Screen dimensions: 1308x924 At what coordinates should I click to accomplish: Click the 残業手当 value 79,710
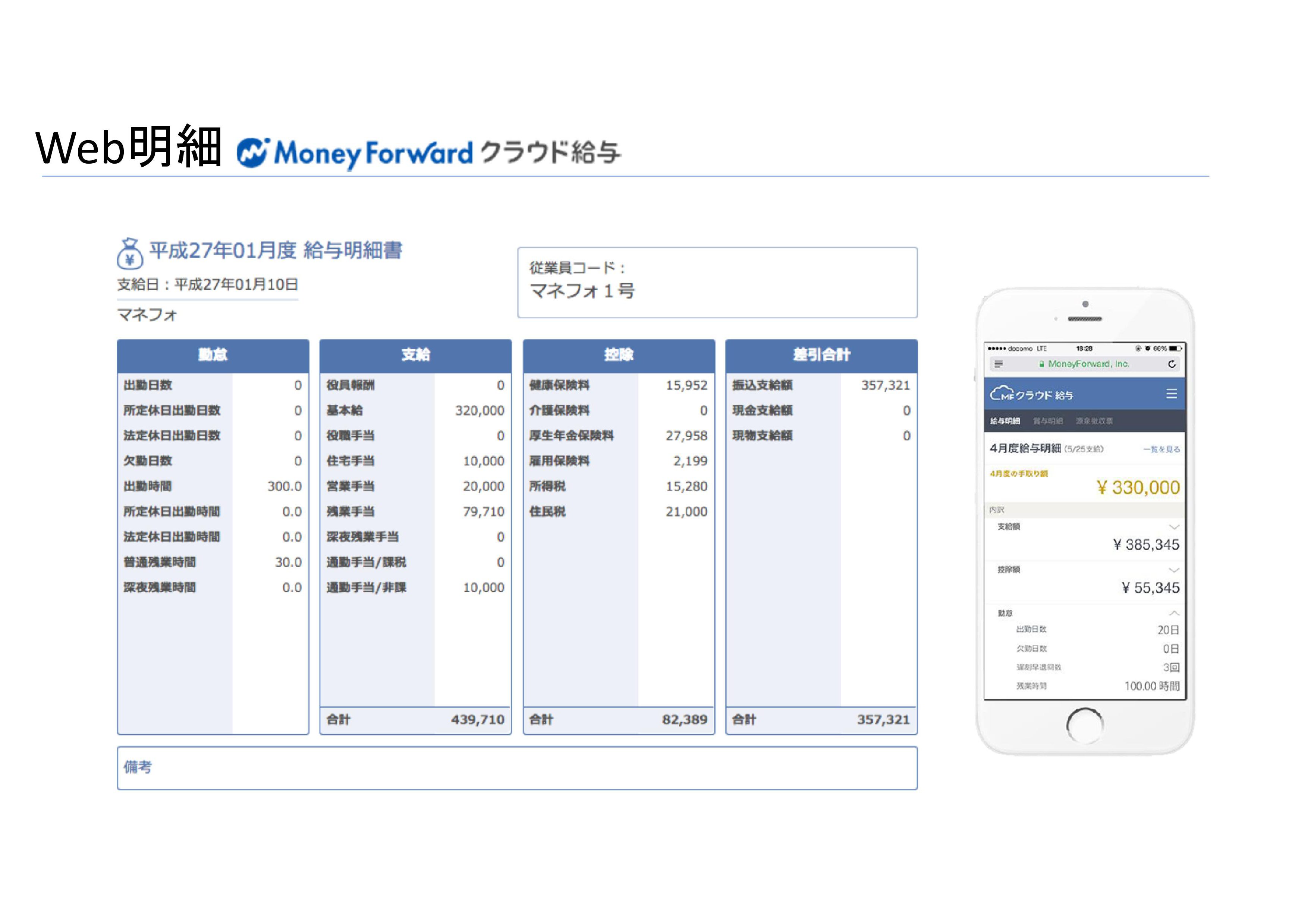pos(484,511)
